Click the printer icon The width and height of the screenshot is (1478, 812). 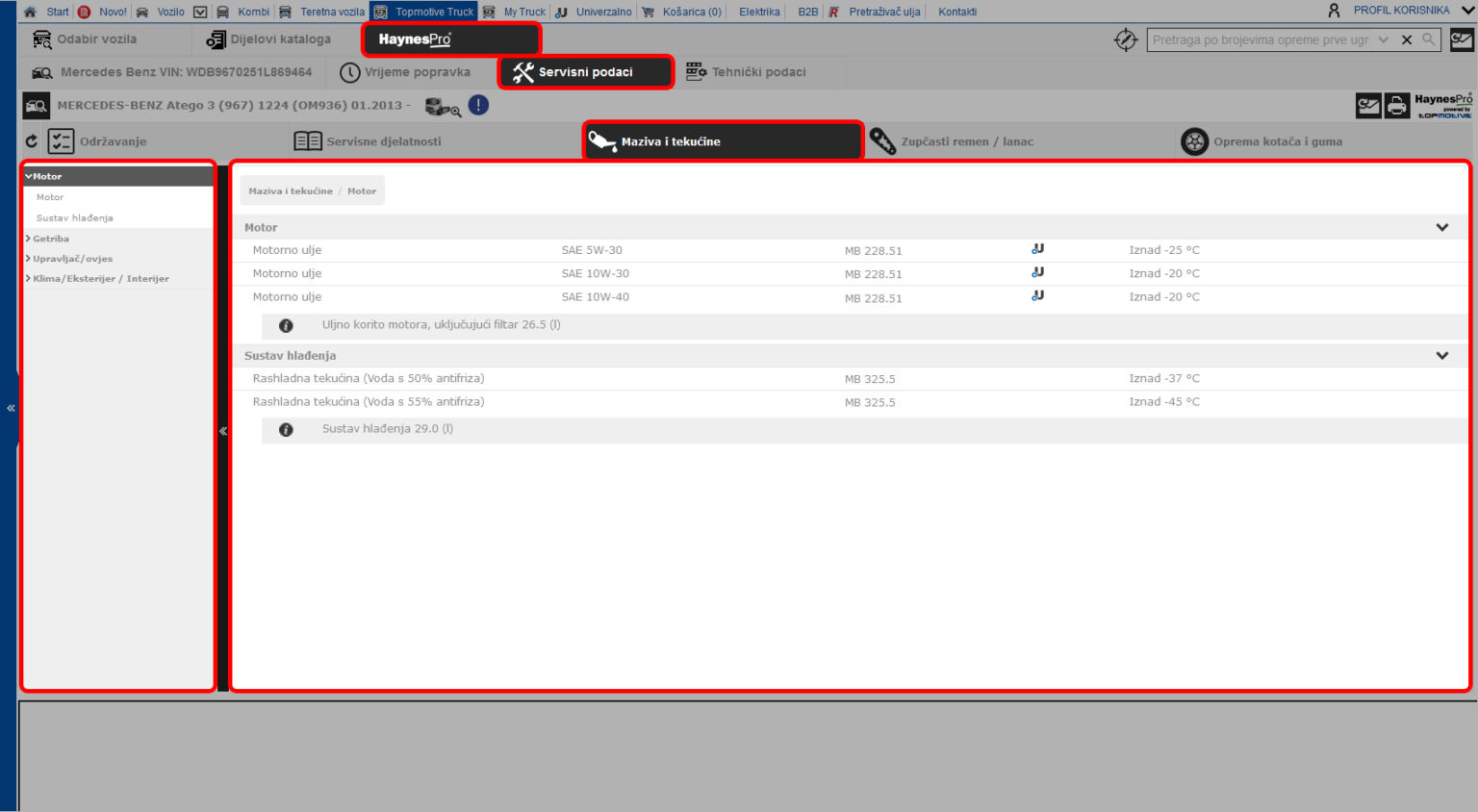click(1397, 106)
